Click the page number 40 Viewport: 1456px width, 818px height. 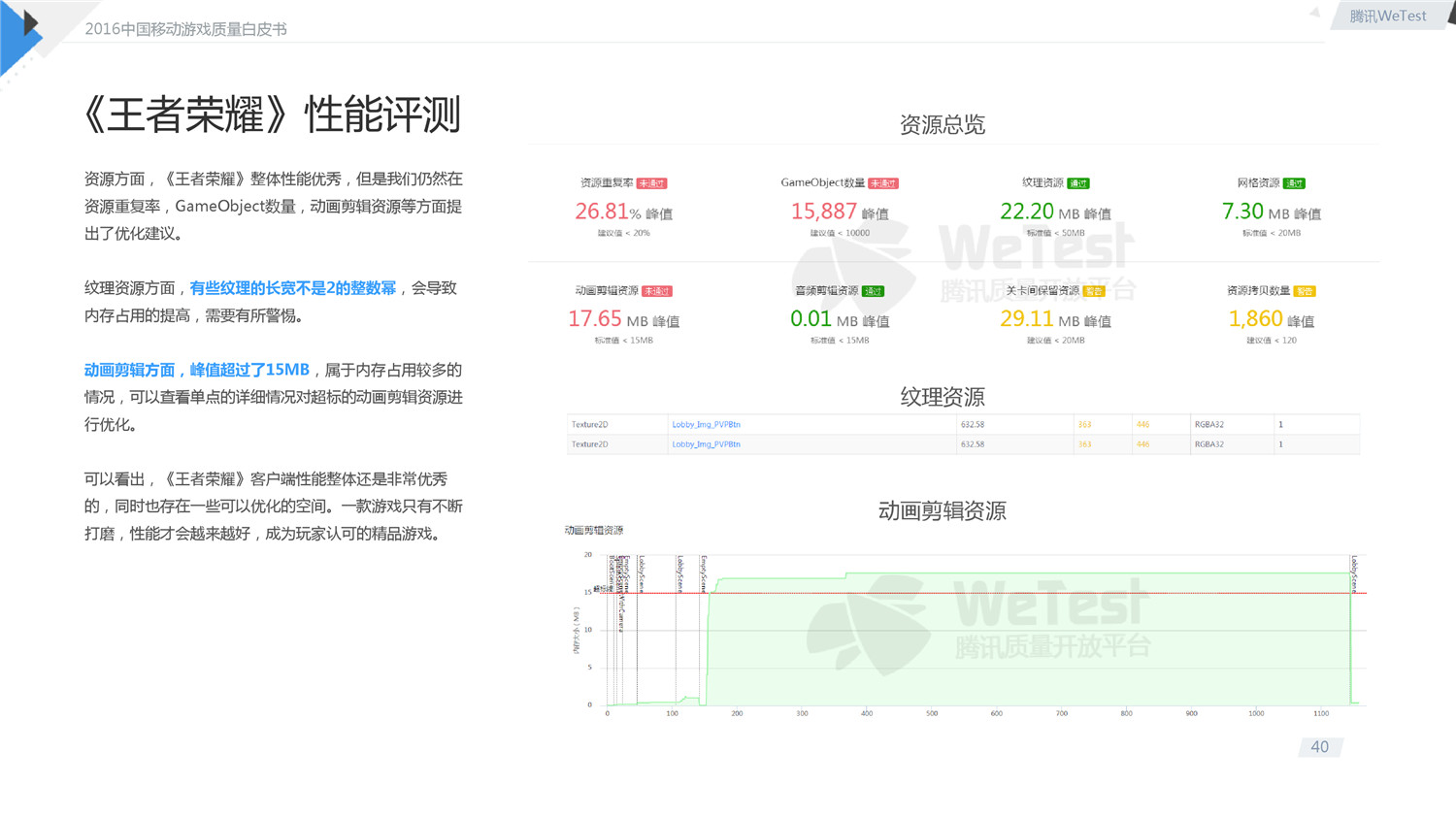coord(1319,747)
